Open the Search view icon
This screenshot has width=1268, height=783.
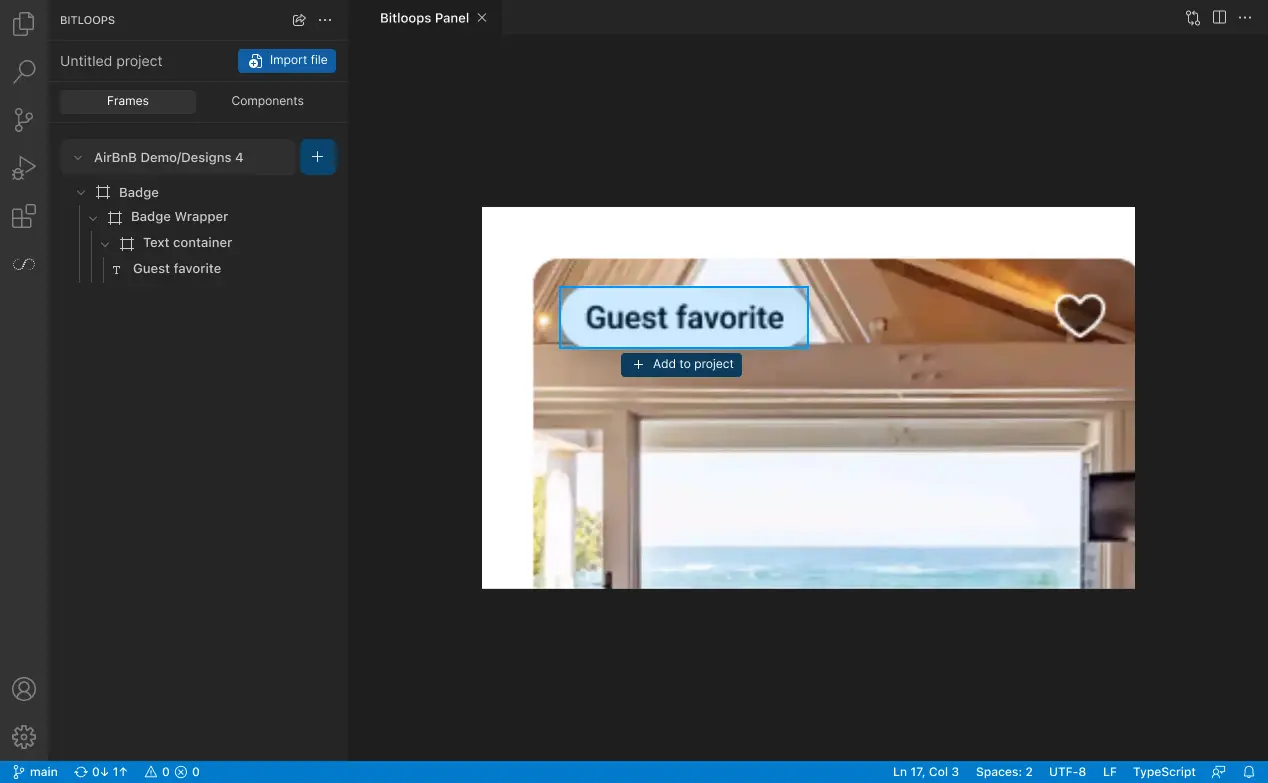24,72
